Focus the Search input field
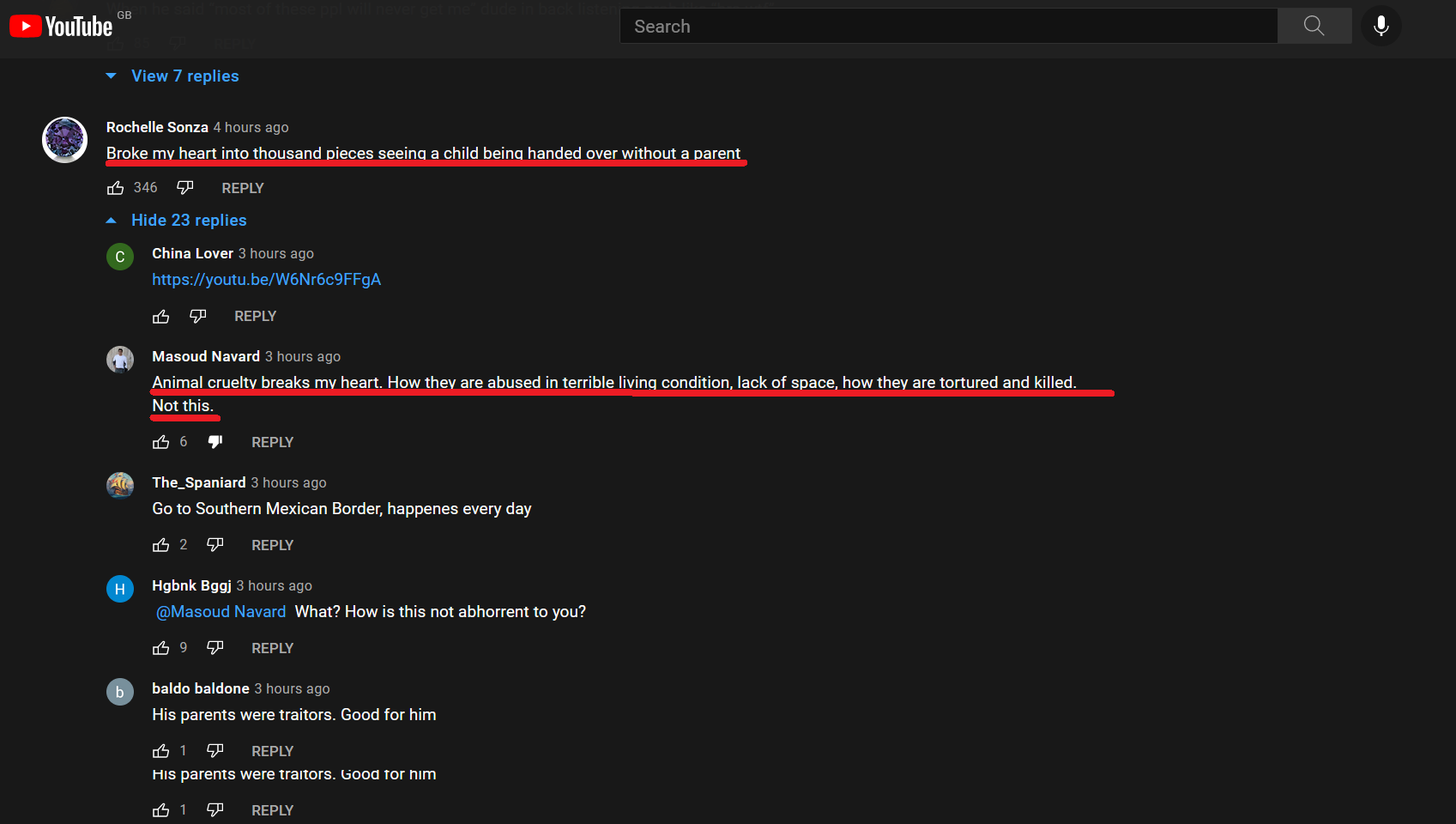 coord(948,27)
